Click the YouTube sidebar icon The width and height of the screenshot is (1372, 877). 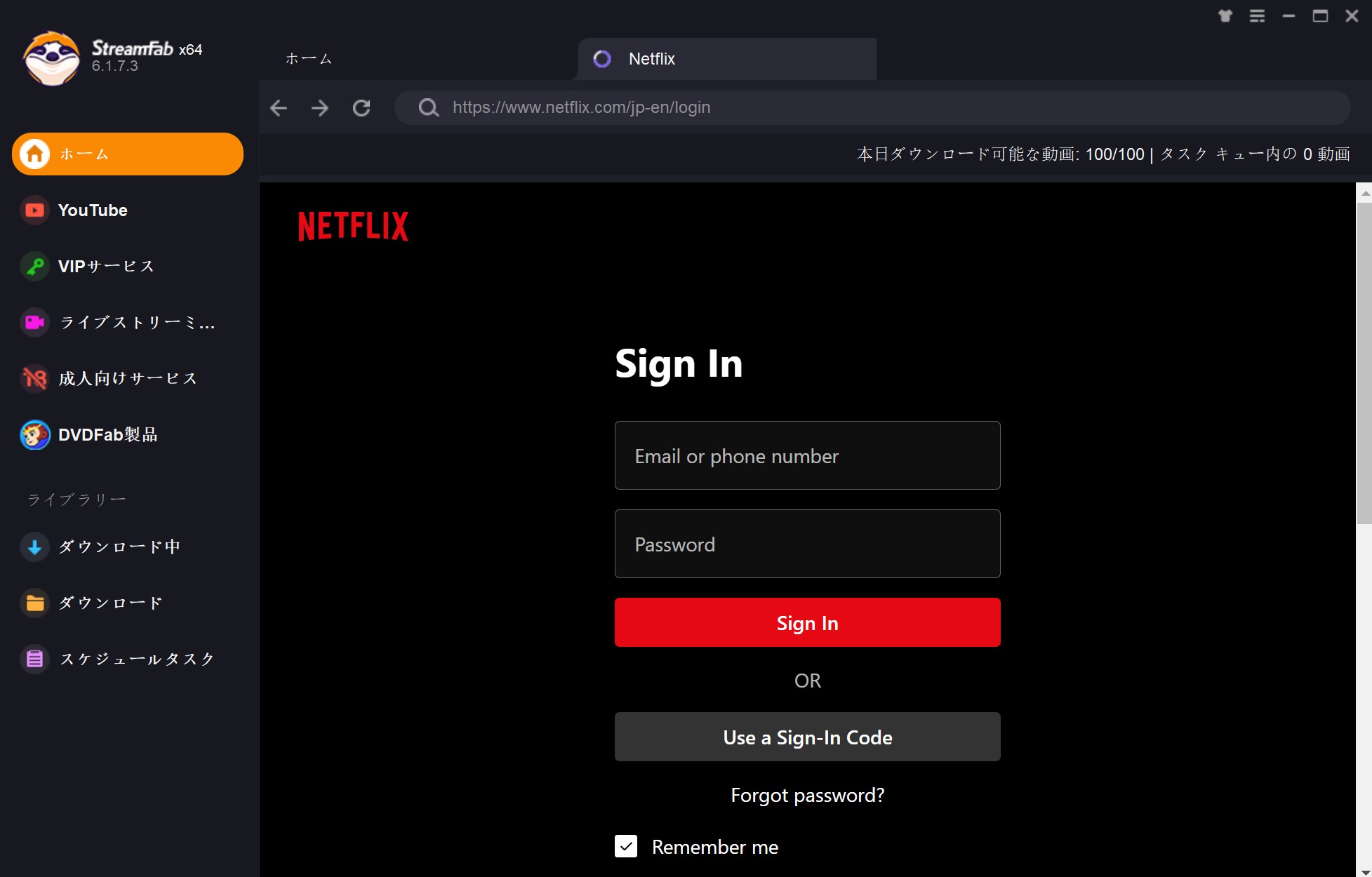(x=34, y=210)
